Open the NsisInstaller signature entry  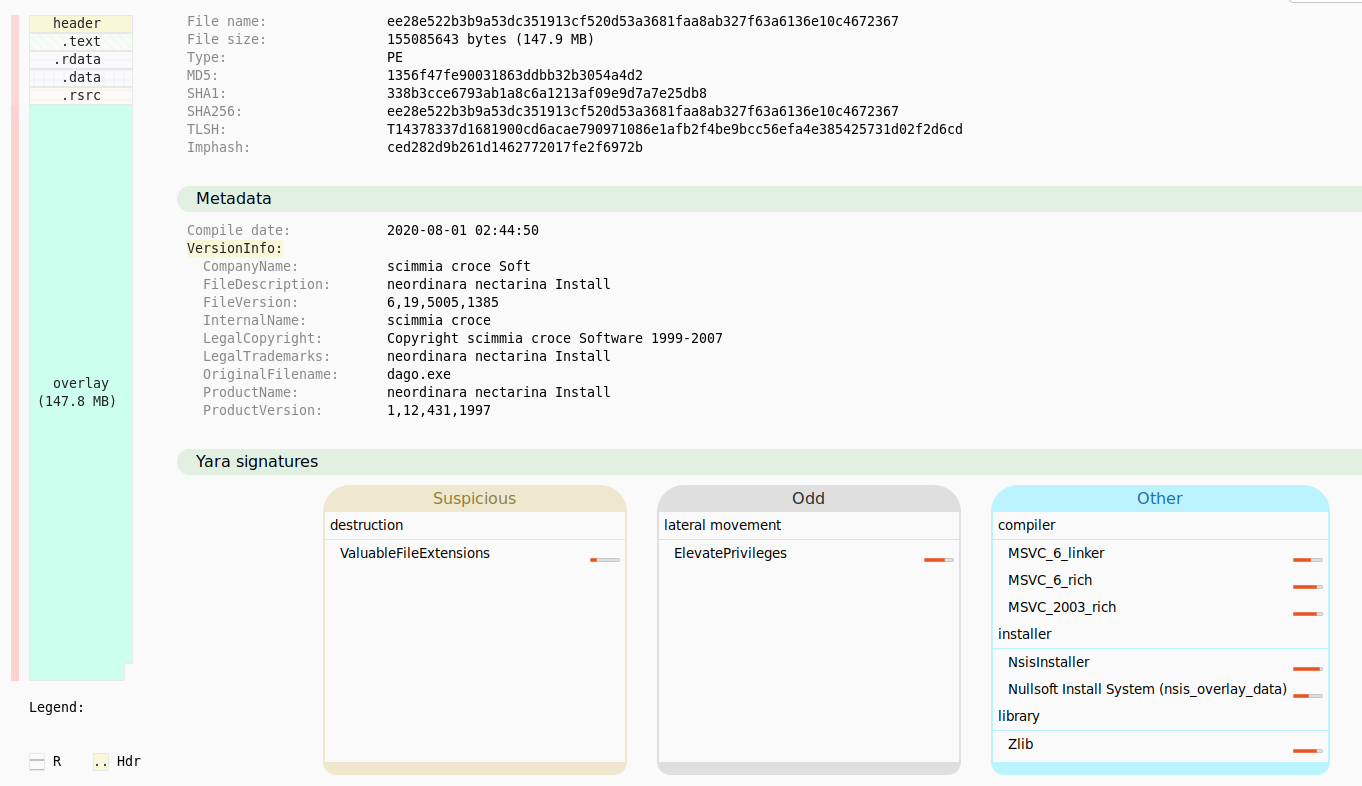click(x=1046, y=661)
